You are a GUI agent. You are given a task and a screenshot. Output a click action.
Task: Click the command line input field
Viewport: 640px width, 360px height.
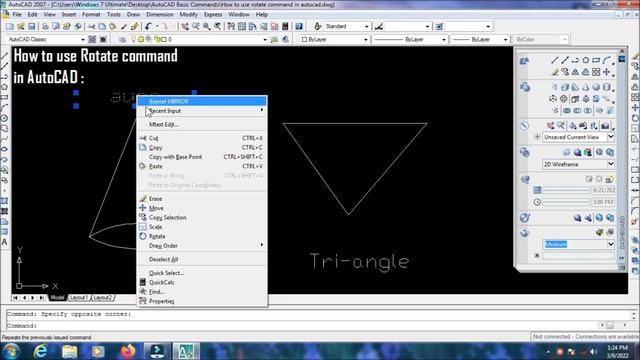(302, 326)
